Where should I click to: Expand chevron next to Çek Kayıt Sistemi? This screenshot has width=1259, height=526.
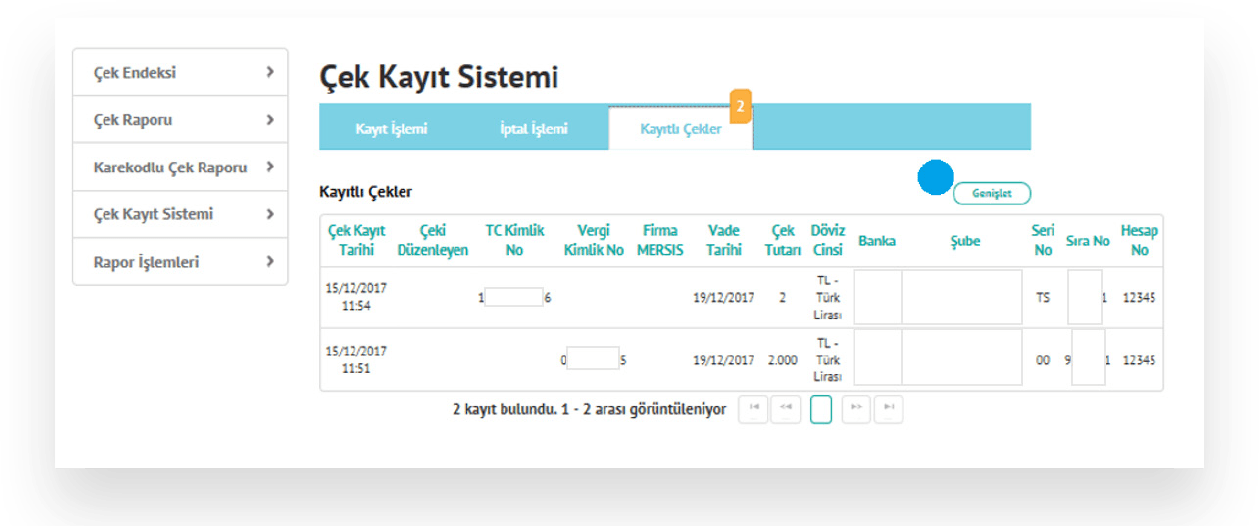270,214
